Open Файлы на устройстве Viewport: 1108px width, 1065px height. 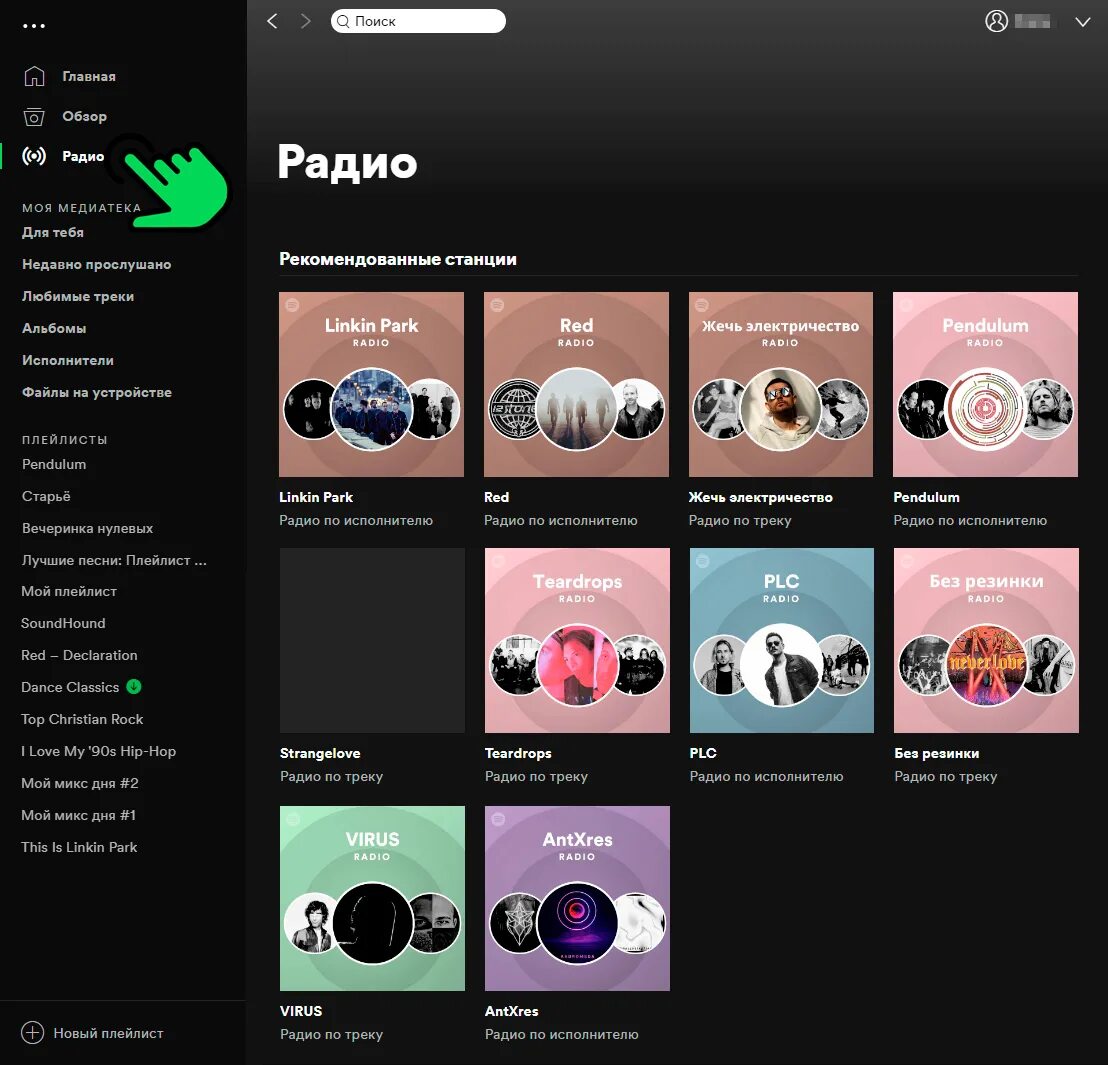97,392
